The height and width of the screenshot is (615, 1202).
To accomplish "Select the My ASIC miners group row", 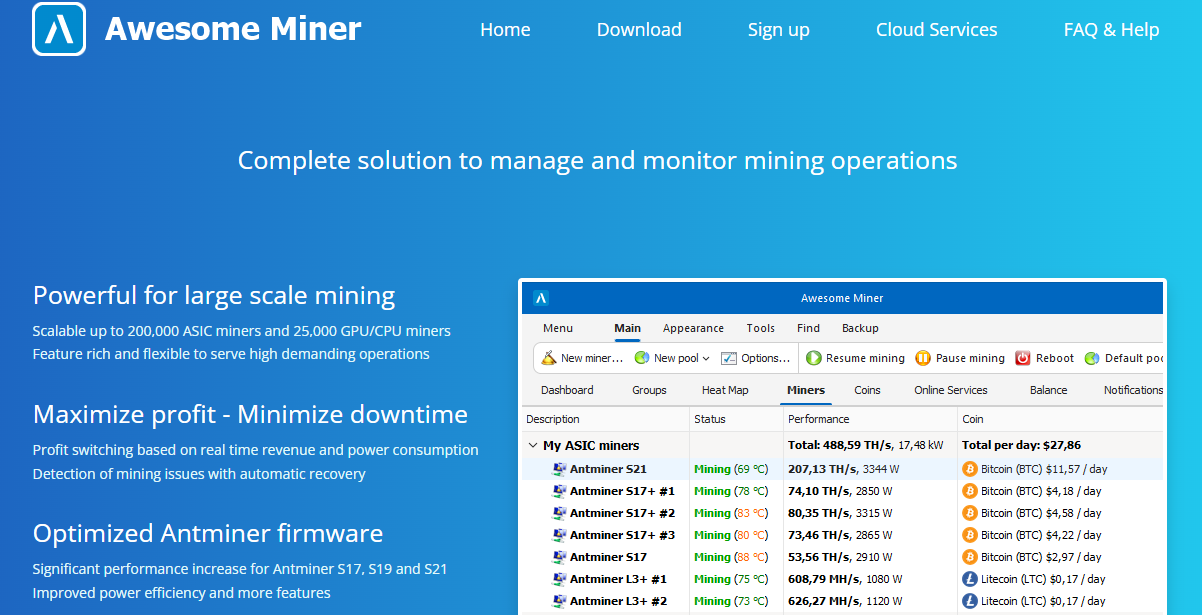I will point(843,446).
